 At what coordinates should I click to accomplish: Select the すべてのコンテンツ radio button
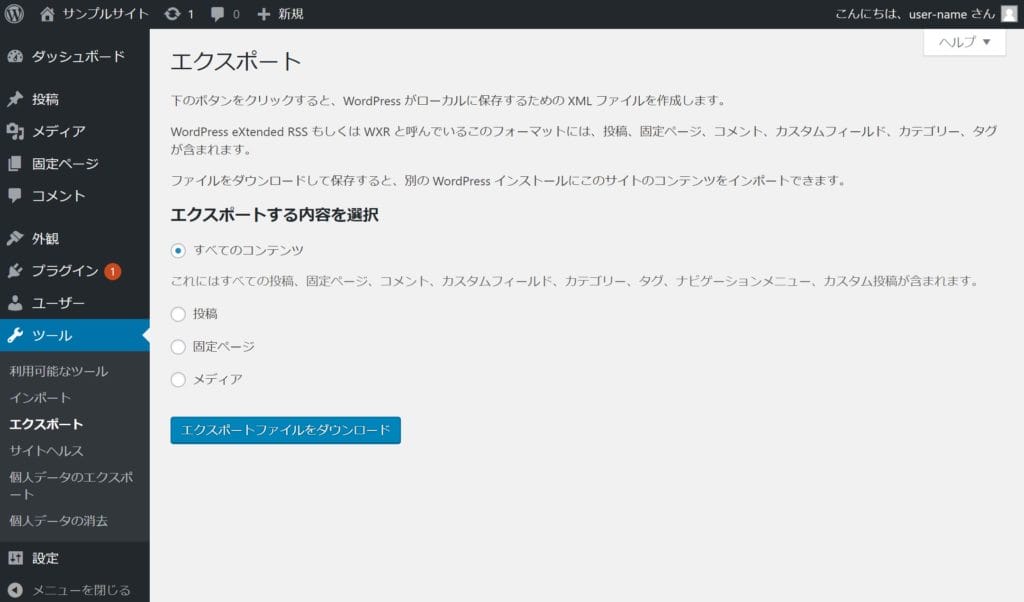click(x=178, y=250)
